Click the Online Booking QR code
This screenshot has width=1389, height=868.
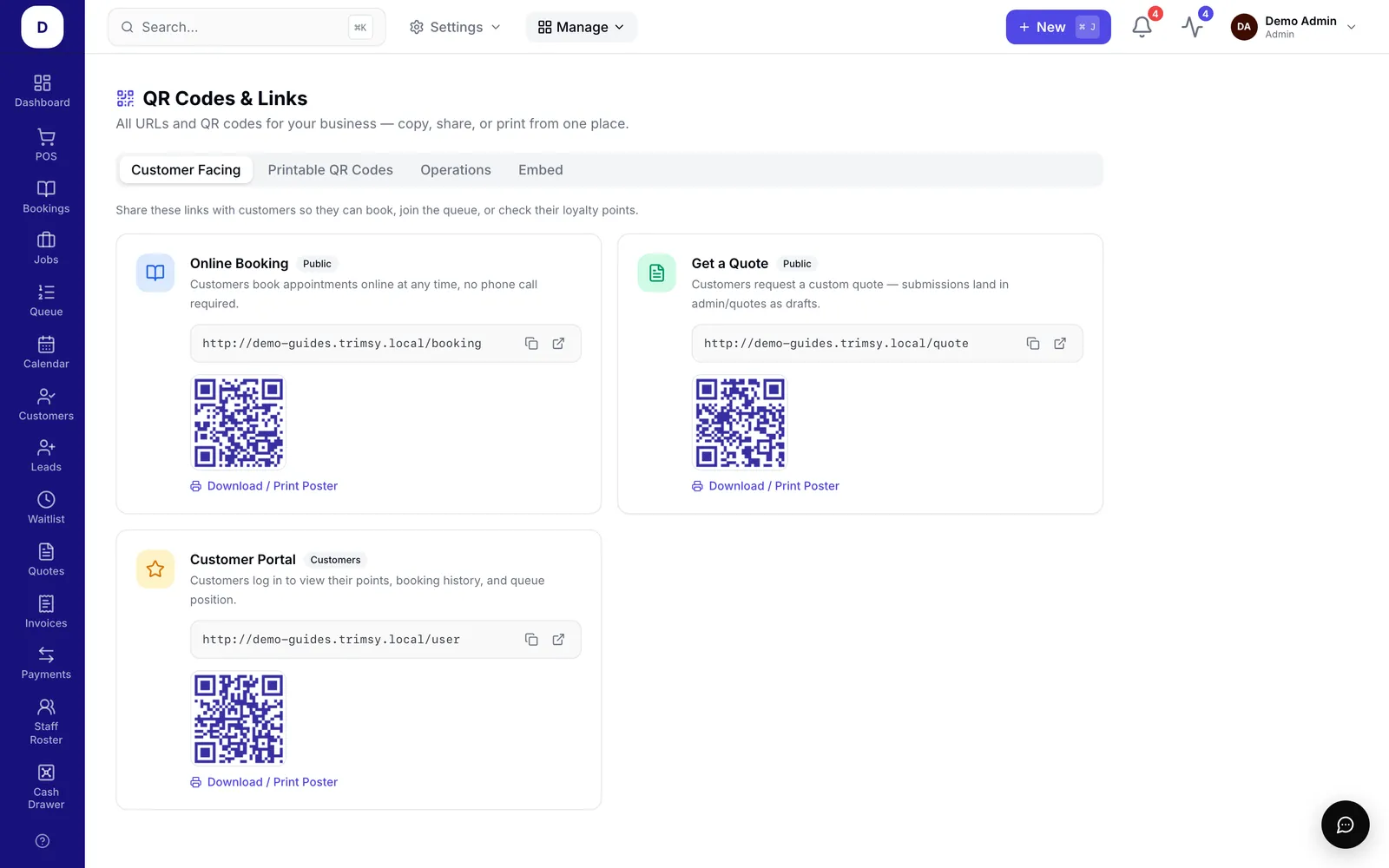pyautogui.click(x=239, y=423)
